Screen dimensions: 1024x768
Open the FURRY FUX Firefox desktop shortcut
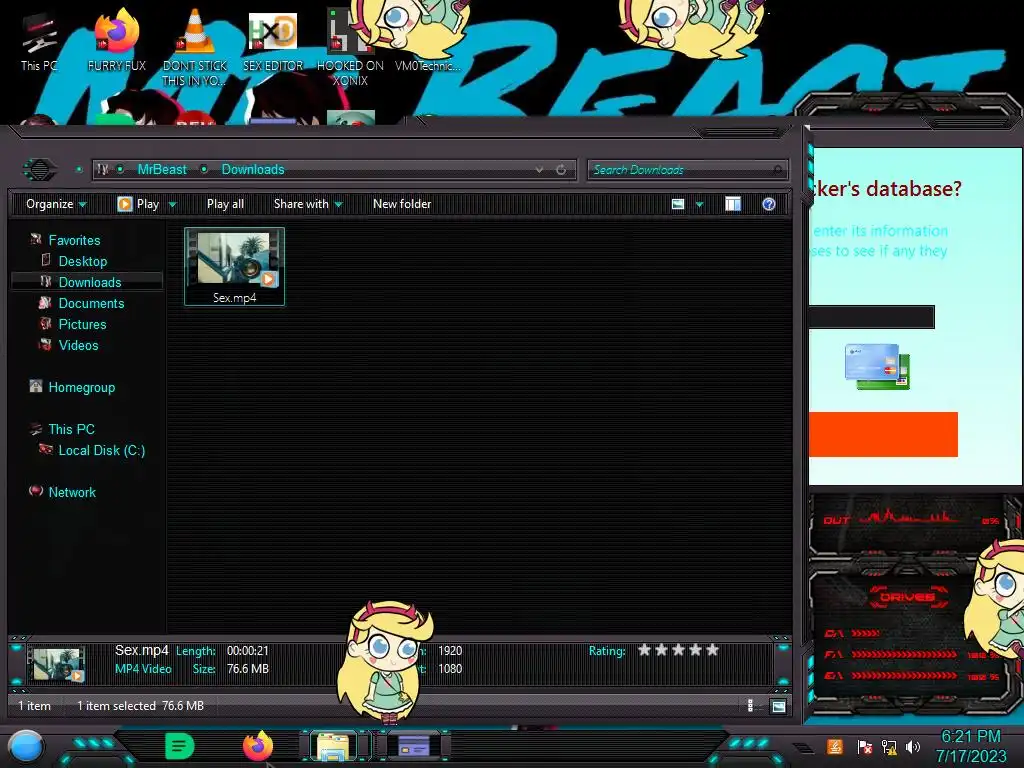116,42
